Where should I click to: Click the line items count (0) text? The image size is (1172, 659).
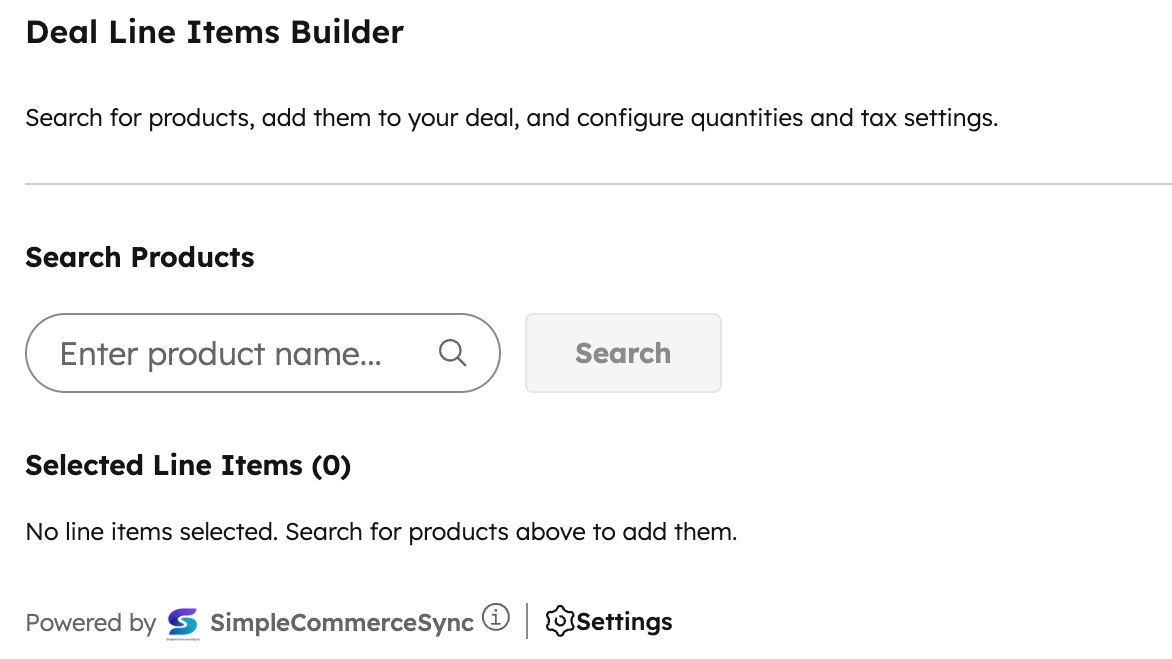331,465
